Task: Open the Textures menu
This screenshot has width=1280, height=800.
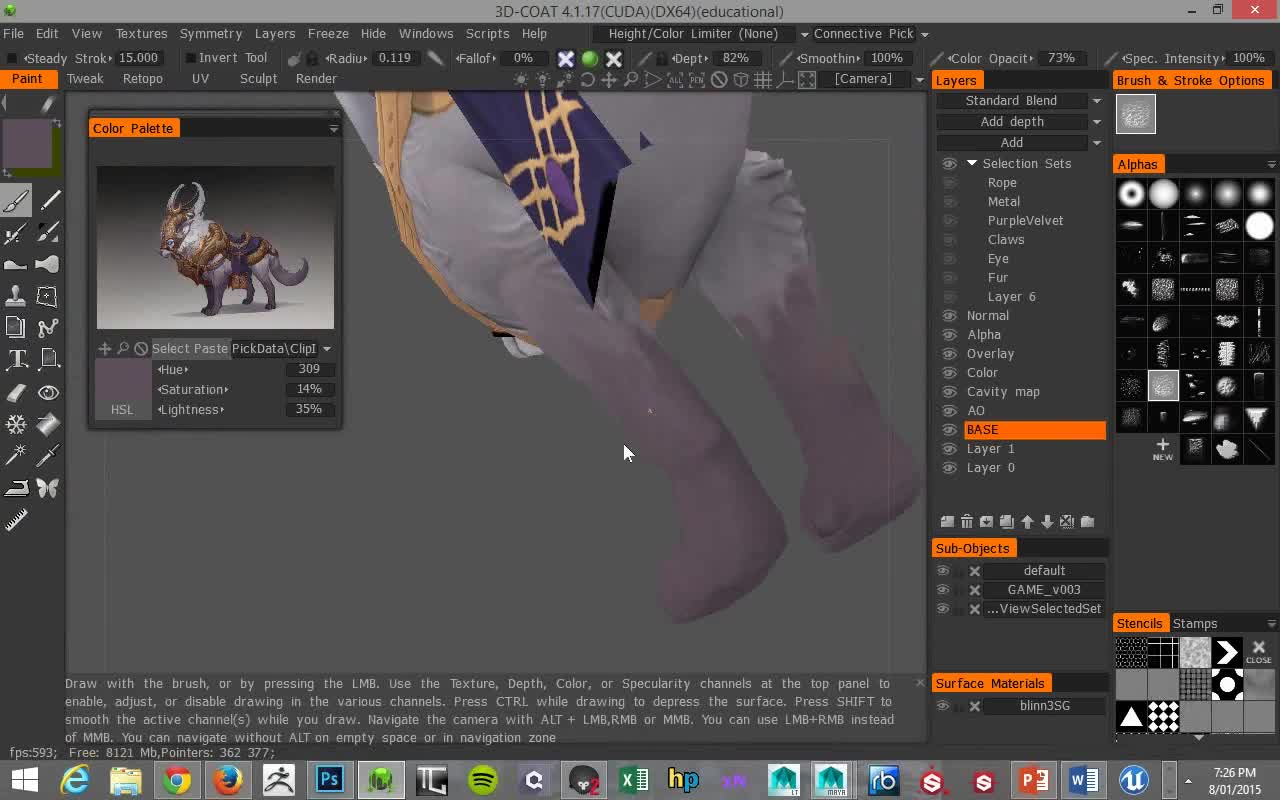Action: 141,34
